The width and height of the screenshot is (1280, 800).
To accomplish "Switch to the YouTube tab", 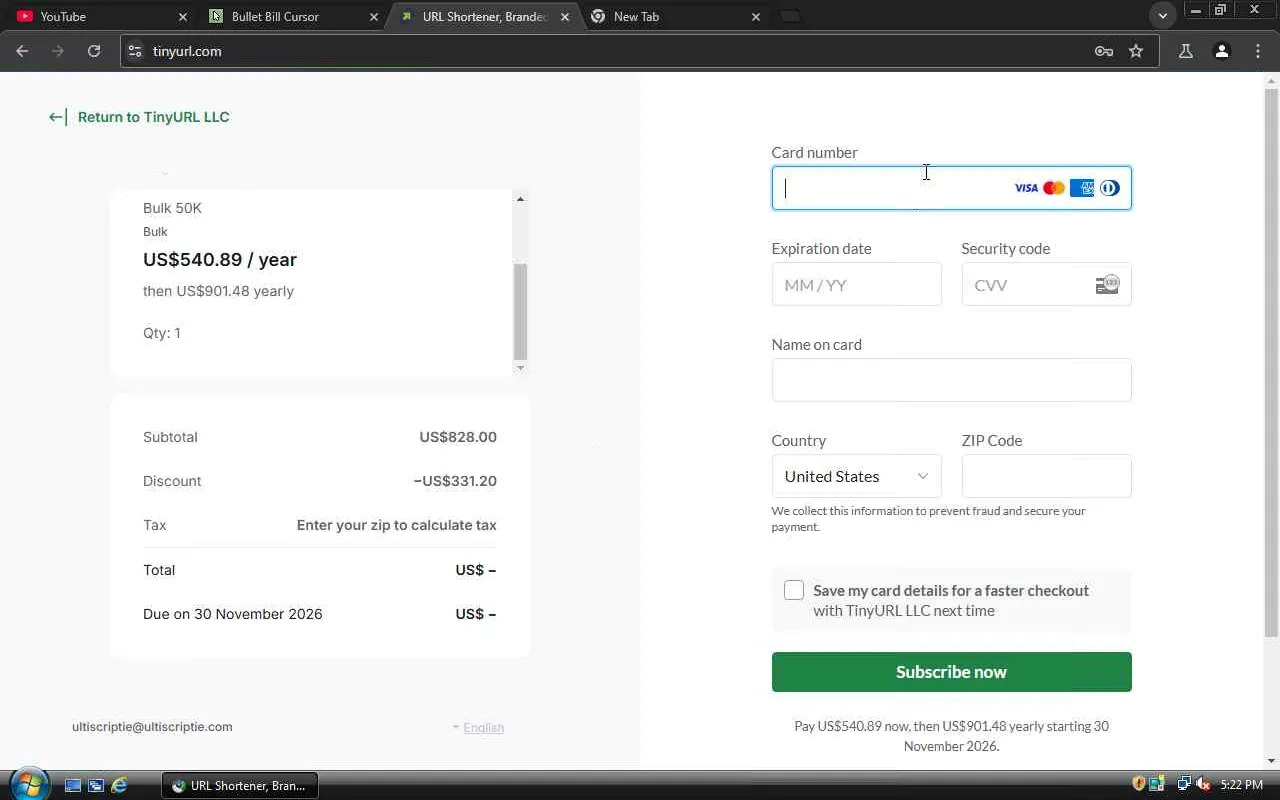I will click(x=101, y=17).
